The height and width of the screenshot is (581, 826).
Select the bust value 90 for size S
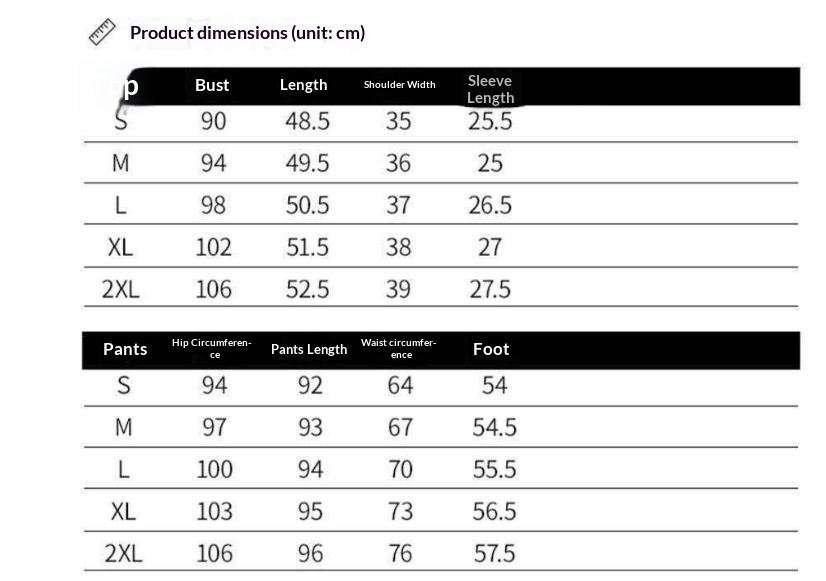pos(213,121)
